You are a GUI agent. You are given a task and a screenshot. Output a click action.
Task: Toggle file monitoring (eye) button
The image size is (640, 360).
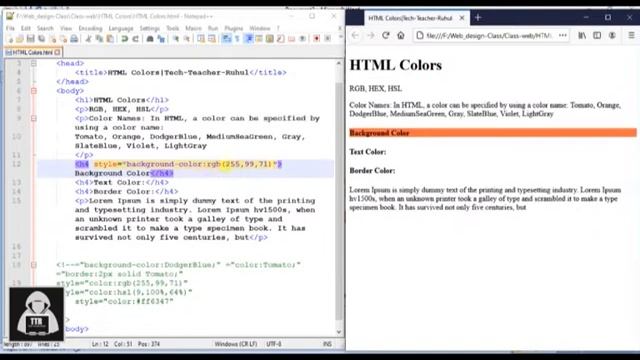point(302,39)
